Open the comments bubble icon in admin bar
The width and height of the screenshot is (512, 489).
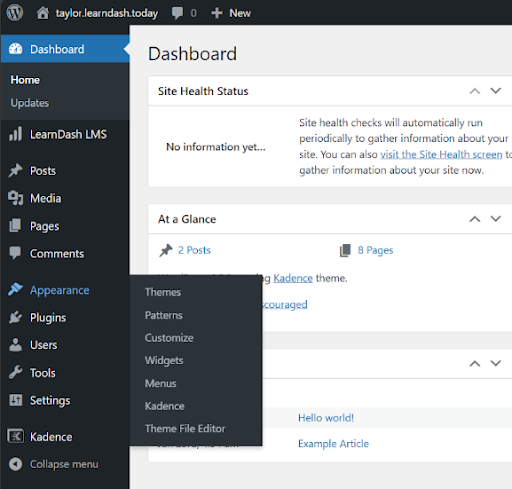tap(177, 13)
